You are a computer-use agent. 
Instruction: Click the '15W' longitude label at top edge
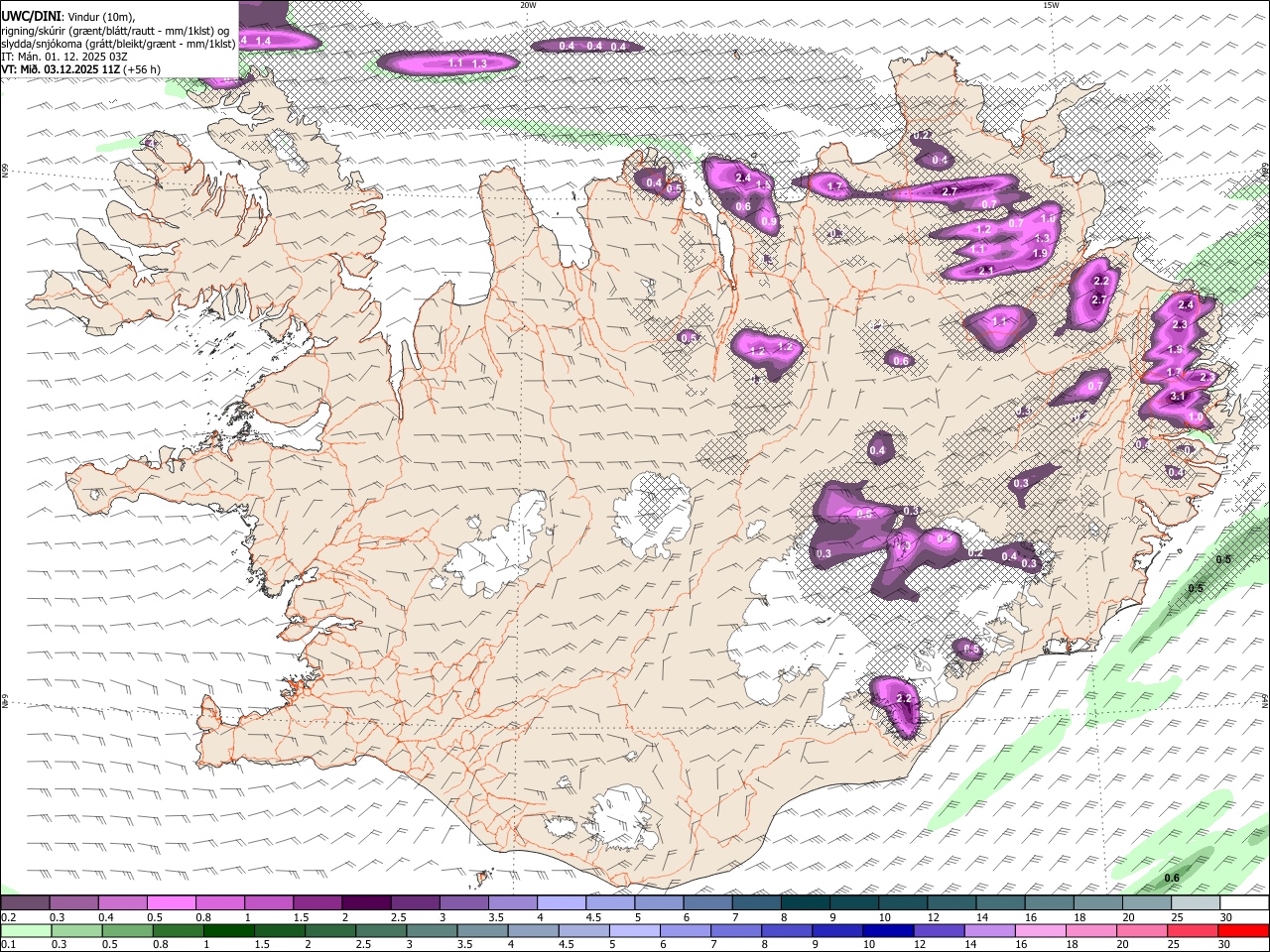(1051, 5)
